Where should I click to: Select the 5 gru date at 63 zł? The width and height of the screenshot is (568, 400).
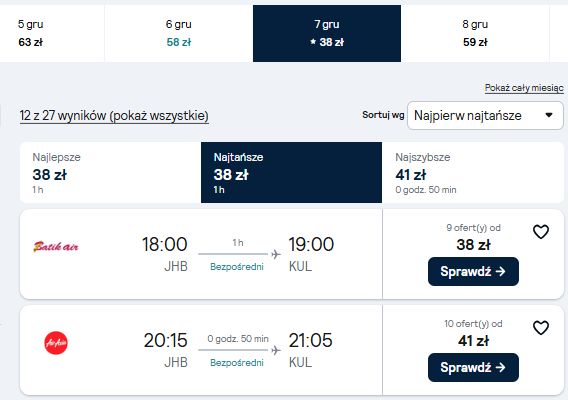pyautogui.click(x=52, y=33)
